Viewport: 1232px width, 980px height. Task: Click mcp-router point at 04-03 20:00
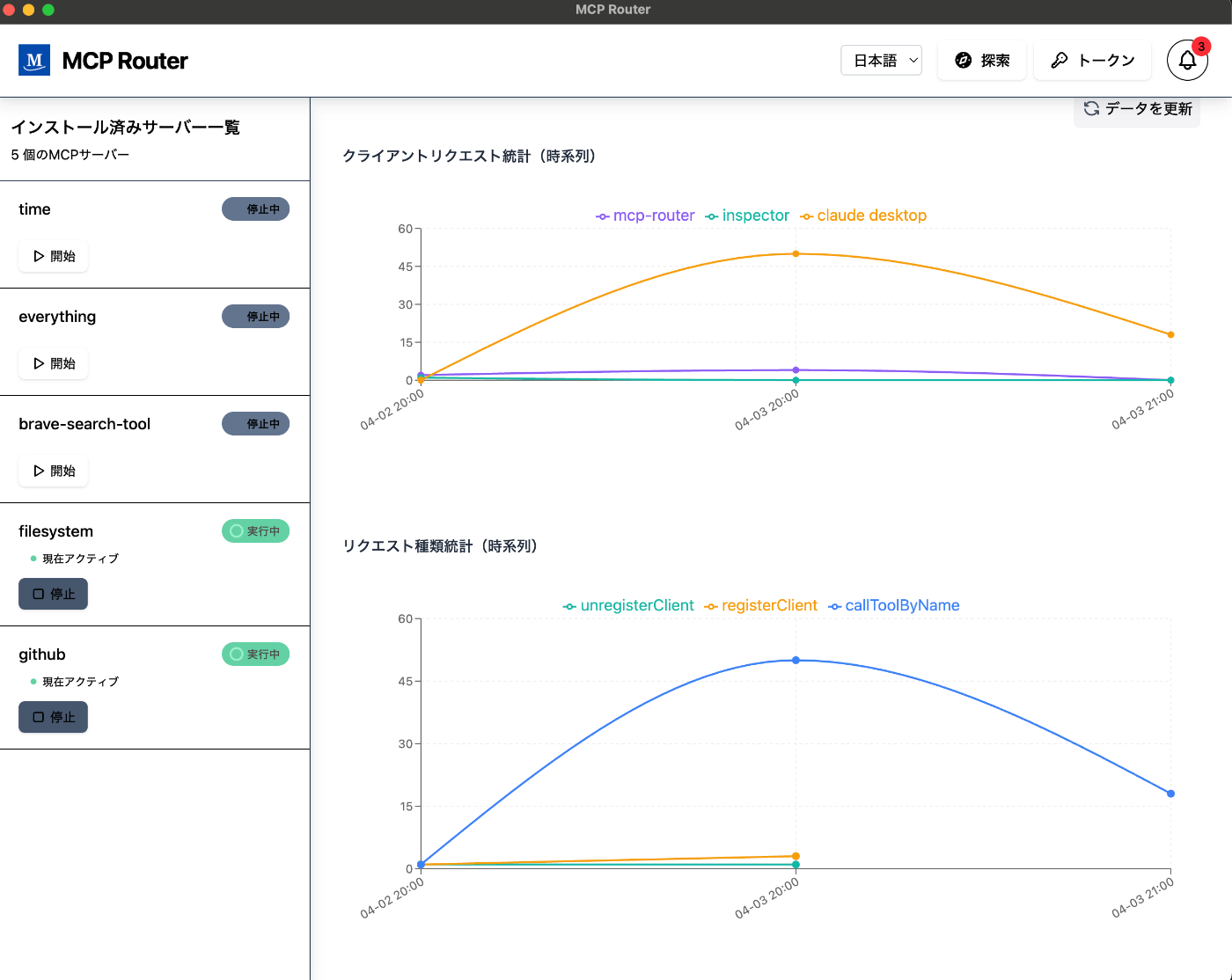pos(796,370)
